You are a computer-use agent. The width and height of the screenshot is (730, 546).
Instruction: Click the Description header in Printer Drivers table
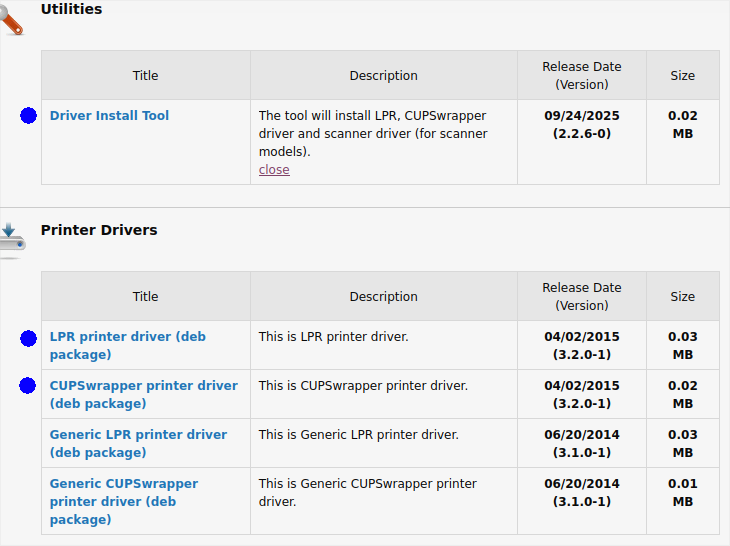click(383, 297)
